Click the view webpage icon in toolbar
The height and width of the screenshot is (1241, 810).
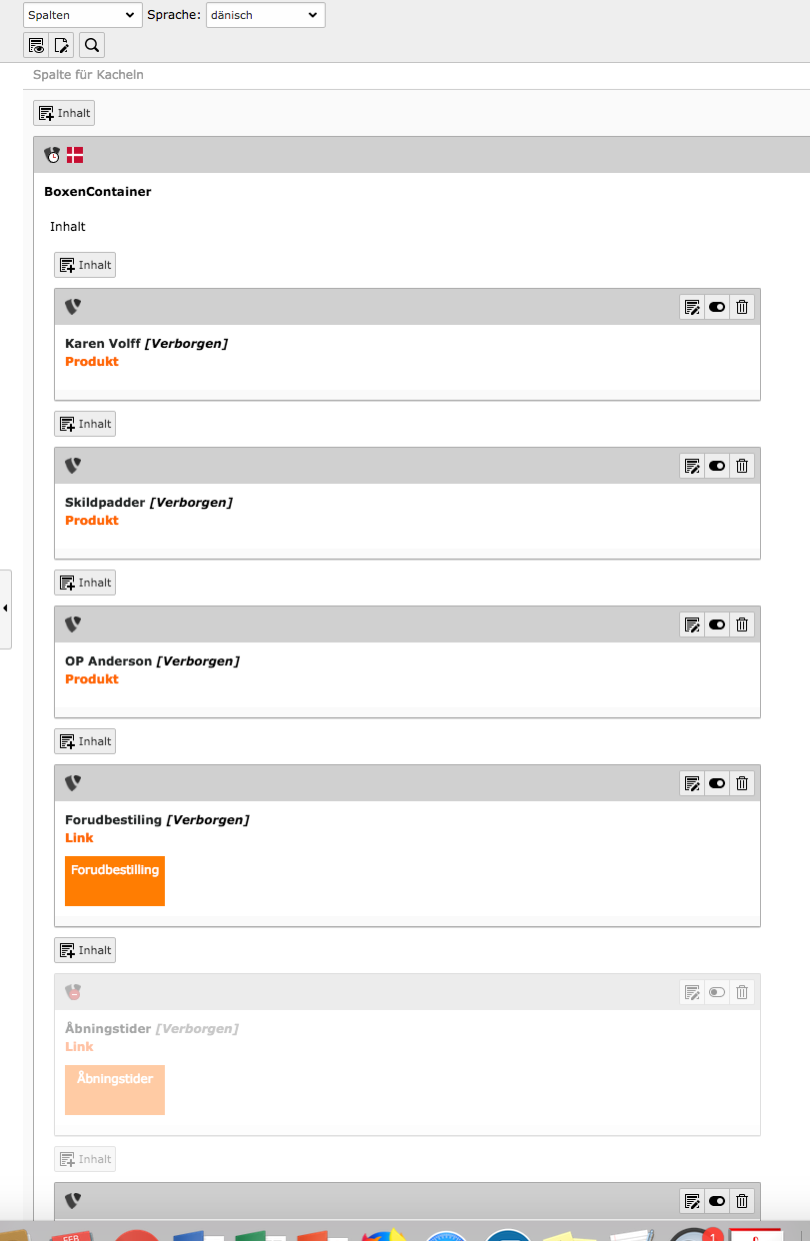tap(36, 45)
